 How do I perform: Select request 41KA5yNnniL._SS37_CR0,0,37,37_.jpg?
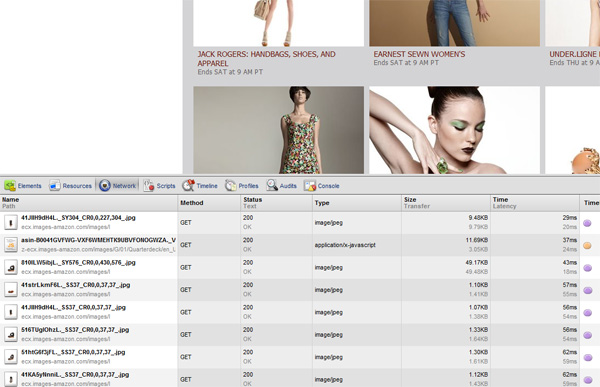click(75, 374)
